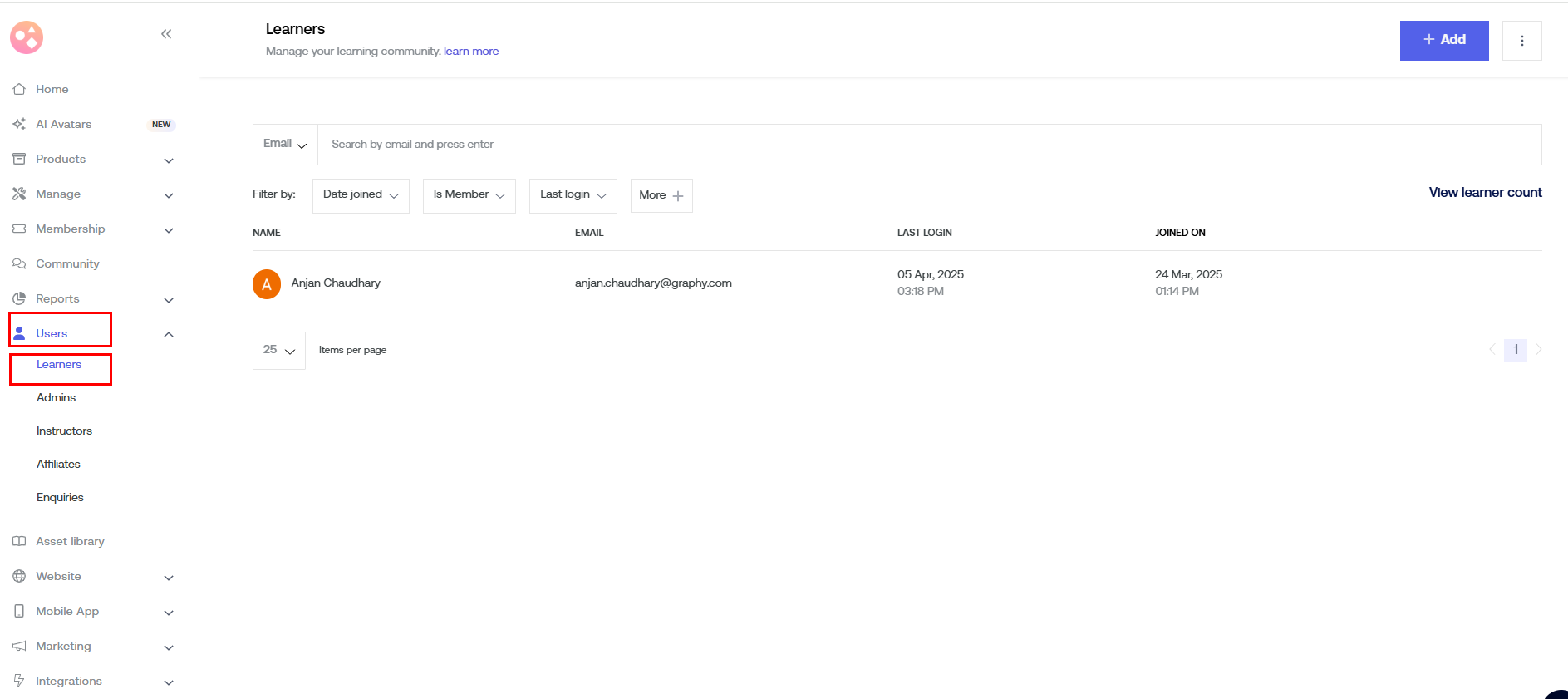The height and width of the screenshot is (699, 1568).
Task: Open the Is Member filter
Action: pos(469,195)
